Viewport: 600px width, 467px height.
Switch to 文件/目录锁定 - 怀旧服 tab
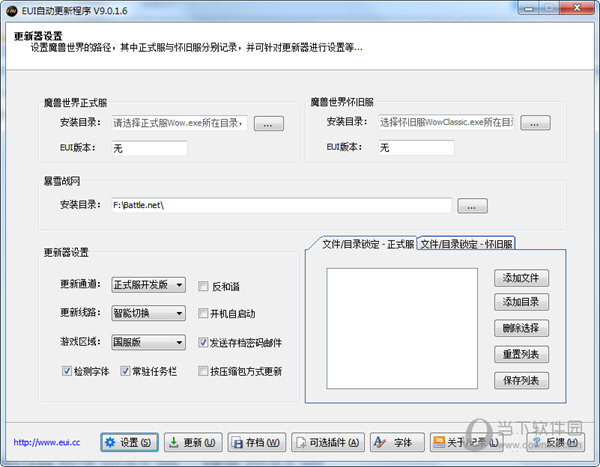coord(466,244)
